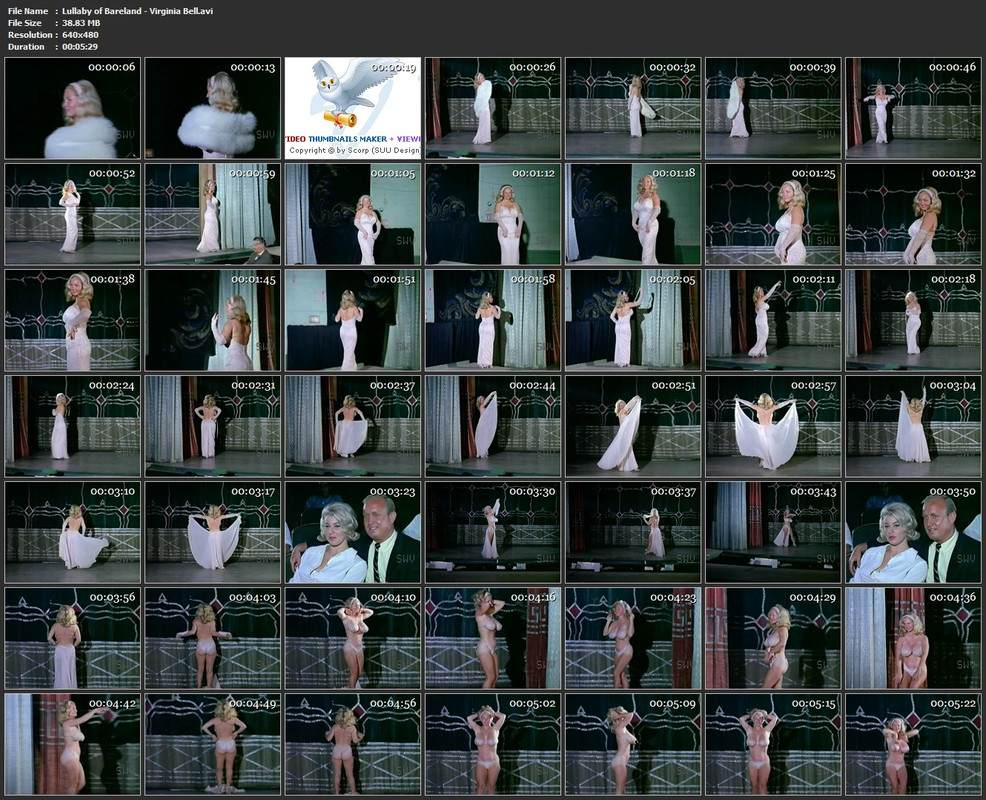Viewport: 986px width, 800px height.
Task: Select the last thumbnail, stamped 00:05:22
Action: click(x=912, y=744)
